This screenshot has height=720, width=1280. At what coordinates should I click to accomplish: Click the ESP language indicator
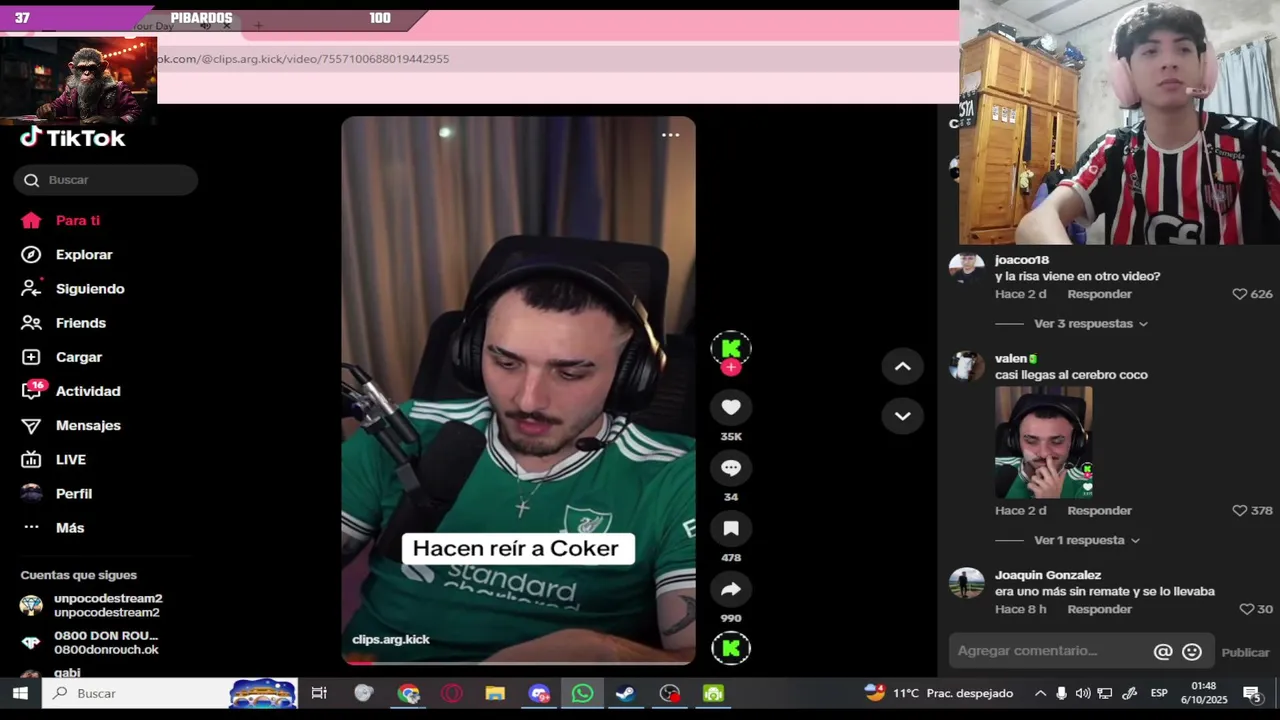click(x=1159, y=693)
